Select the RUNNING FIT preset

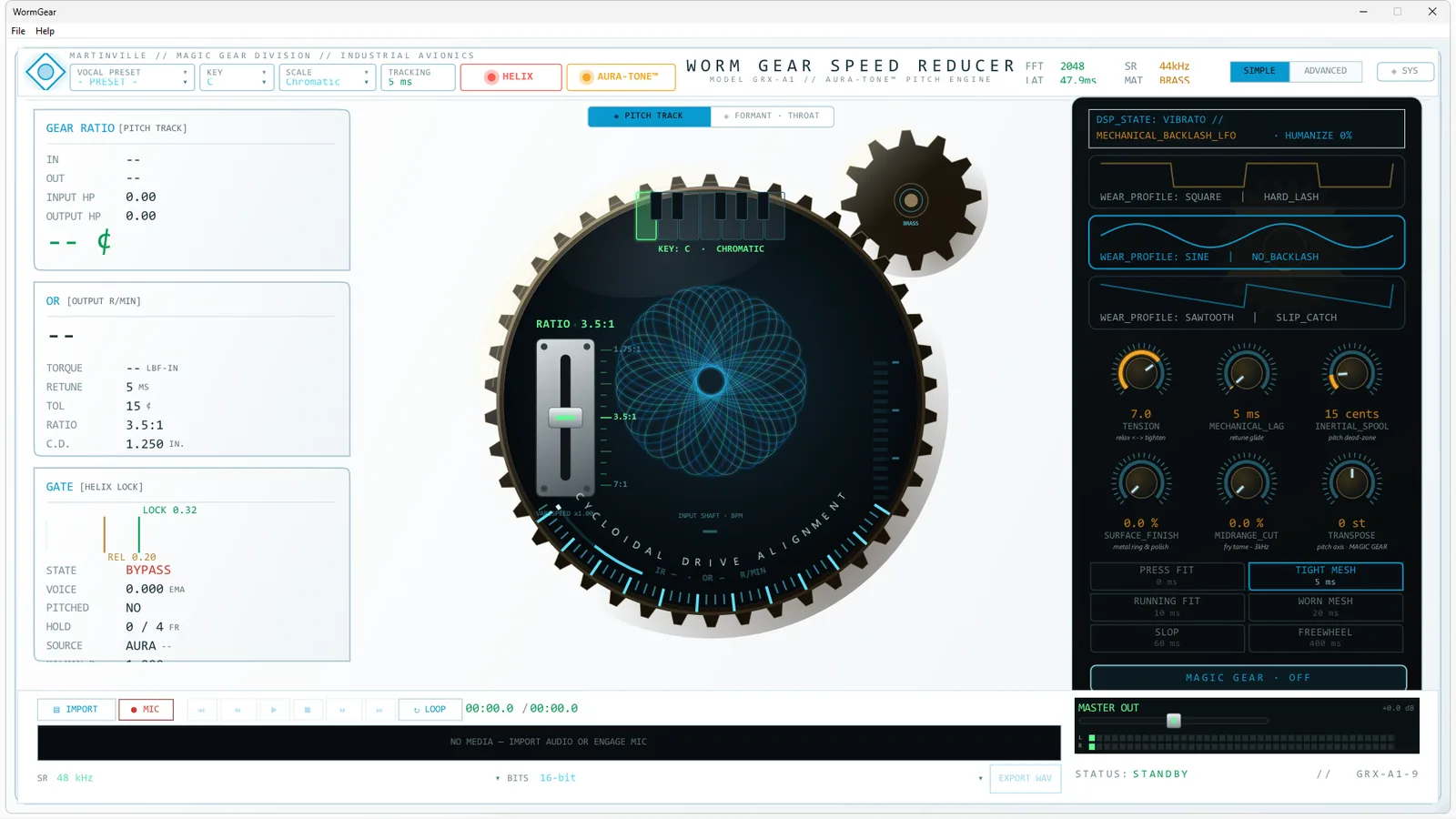click(x=1167, y=607)
